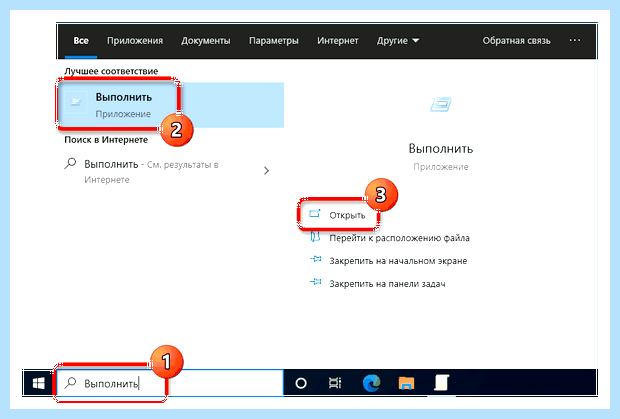Switch to the Документы tab
Image resolution: width=620 pixels, height=419 pixels.
[206, 41]
